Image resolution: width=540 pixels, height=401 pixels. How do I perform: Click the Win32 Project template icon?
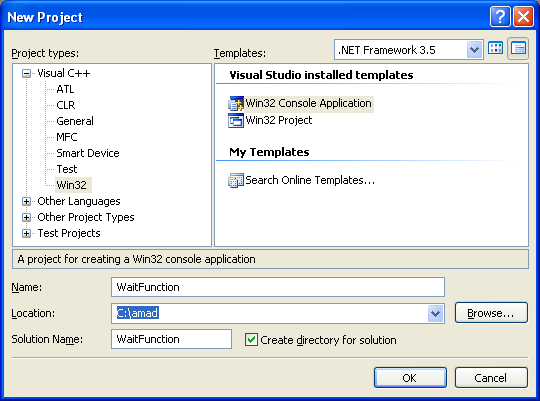[236, 121]
